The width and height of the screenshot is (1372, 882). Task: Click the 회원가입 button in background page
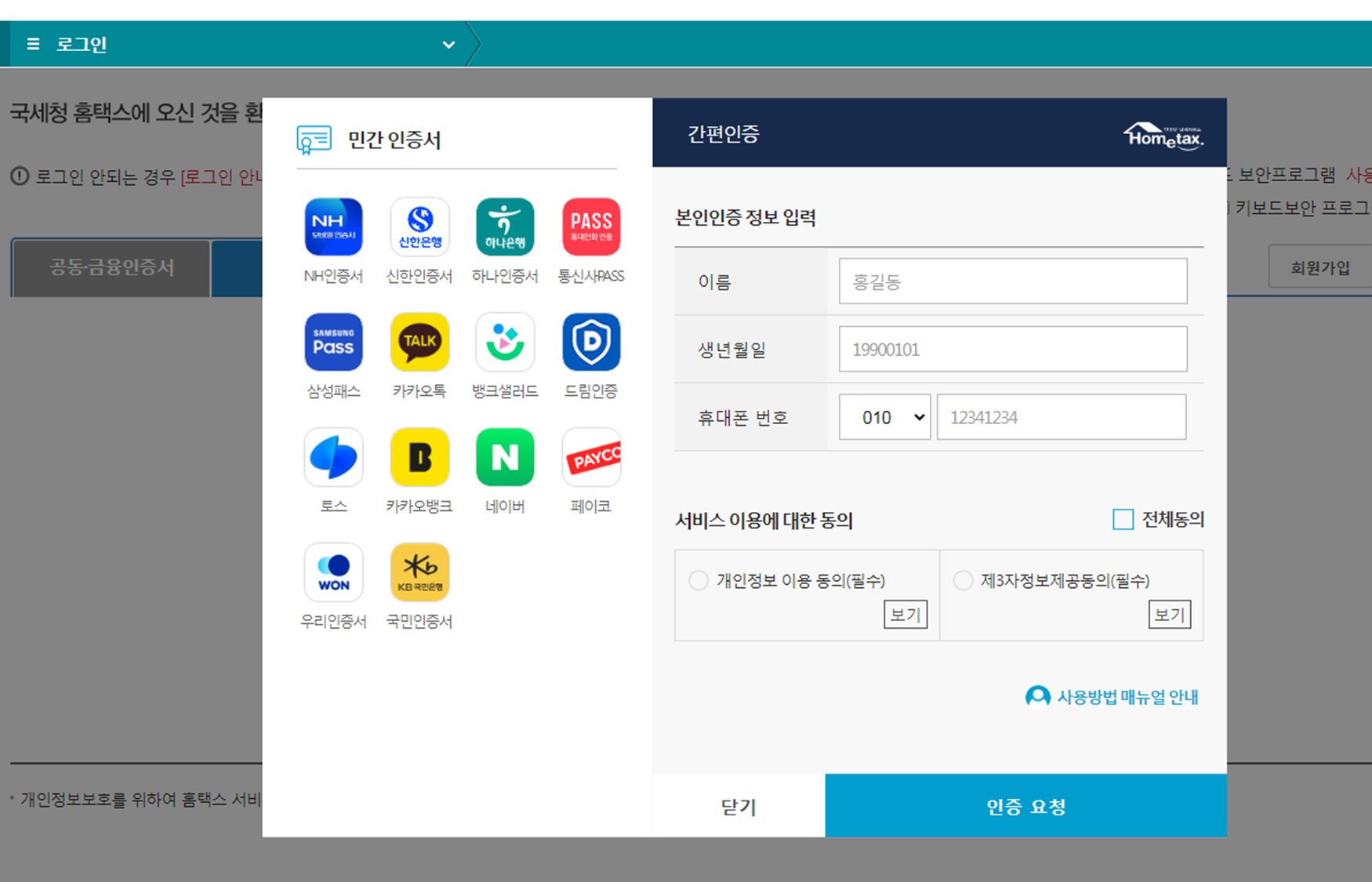point(1320,267)
